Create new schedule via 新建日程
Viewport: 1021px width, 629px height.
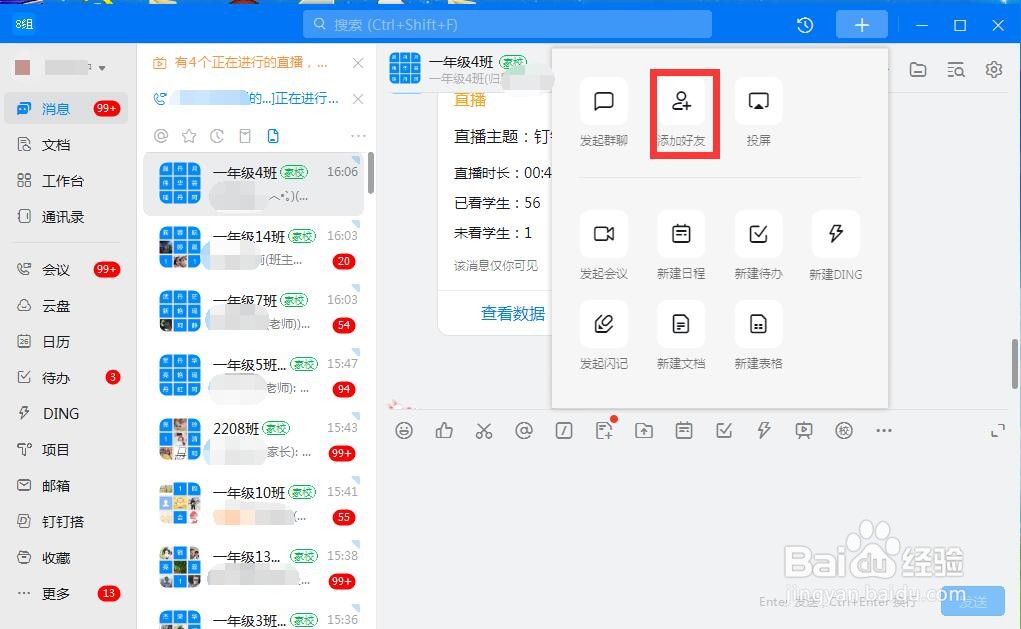click(x=681, y=234)
